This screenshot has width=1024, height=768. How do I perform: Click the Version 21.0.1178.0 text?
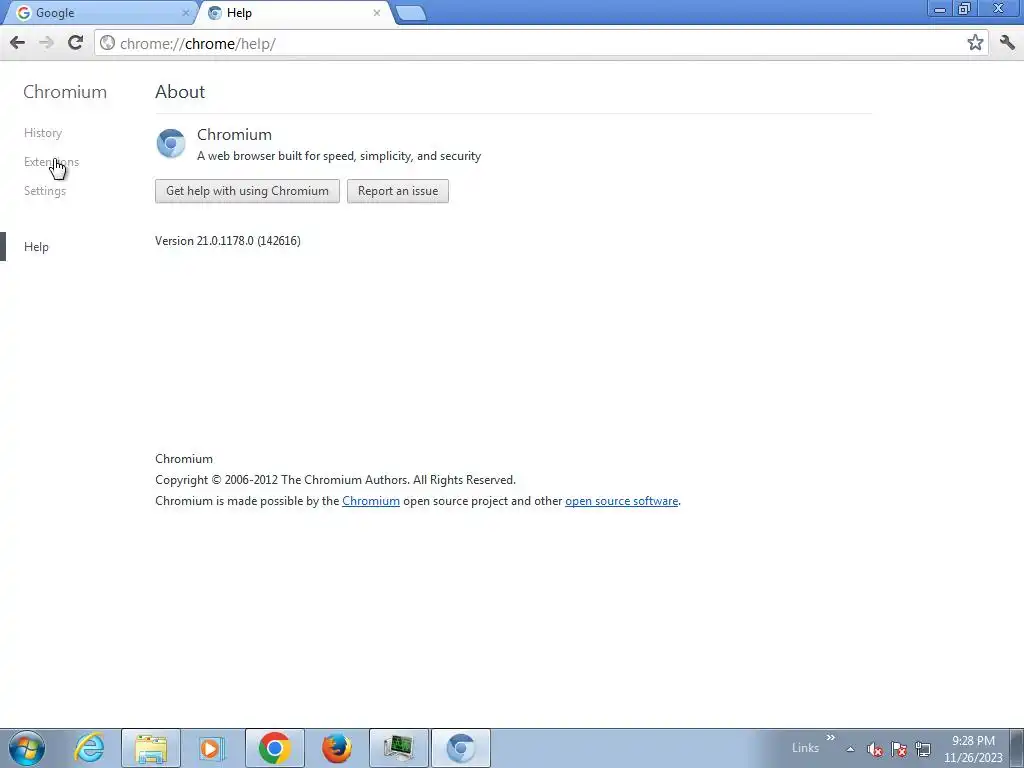click(228, 241)
